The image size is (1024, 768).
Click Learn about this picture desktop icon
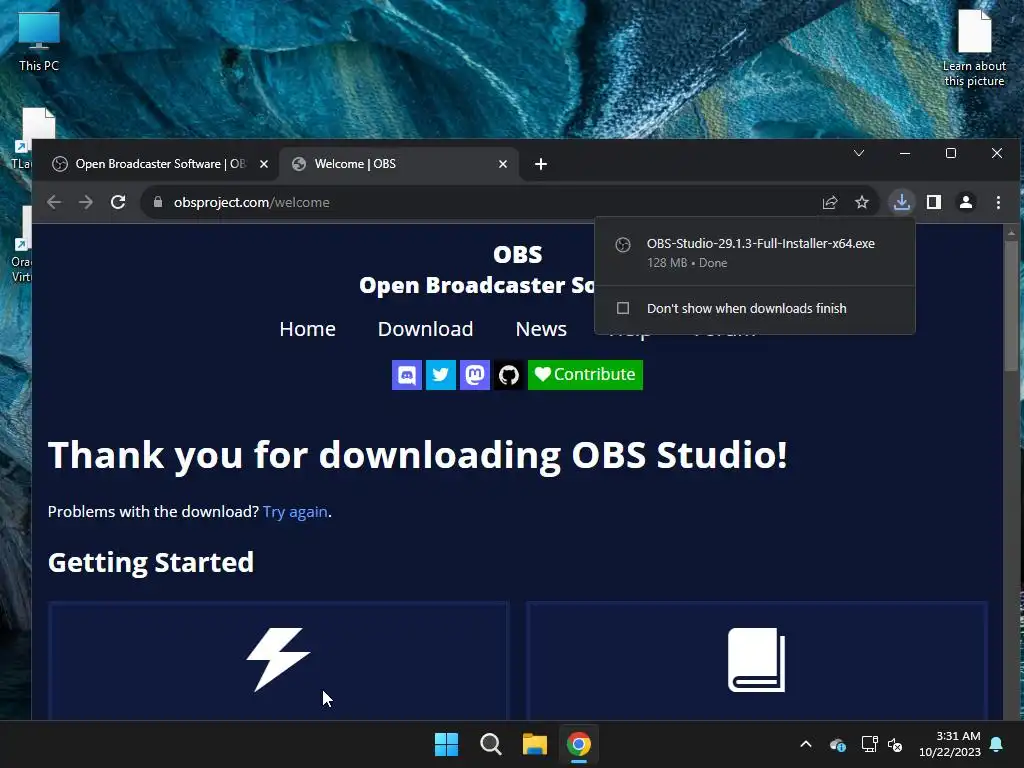(974, 47)
